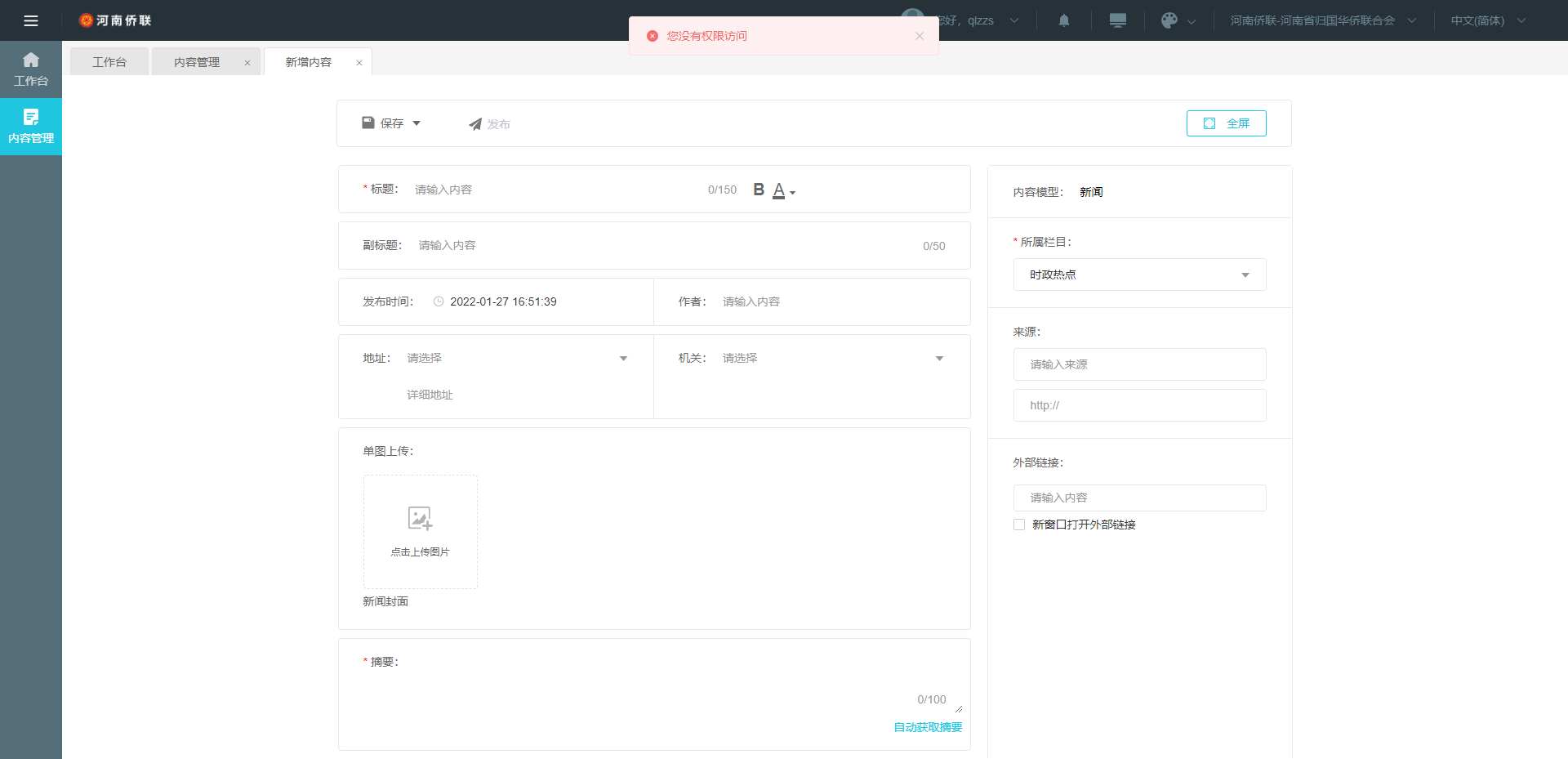Viewport: 1568px width, 759px height.
Task: Click the http:// source URL field
Action: click(x=1140, y=405)
